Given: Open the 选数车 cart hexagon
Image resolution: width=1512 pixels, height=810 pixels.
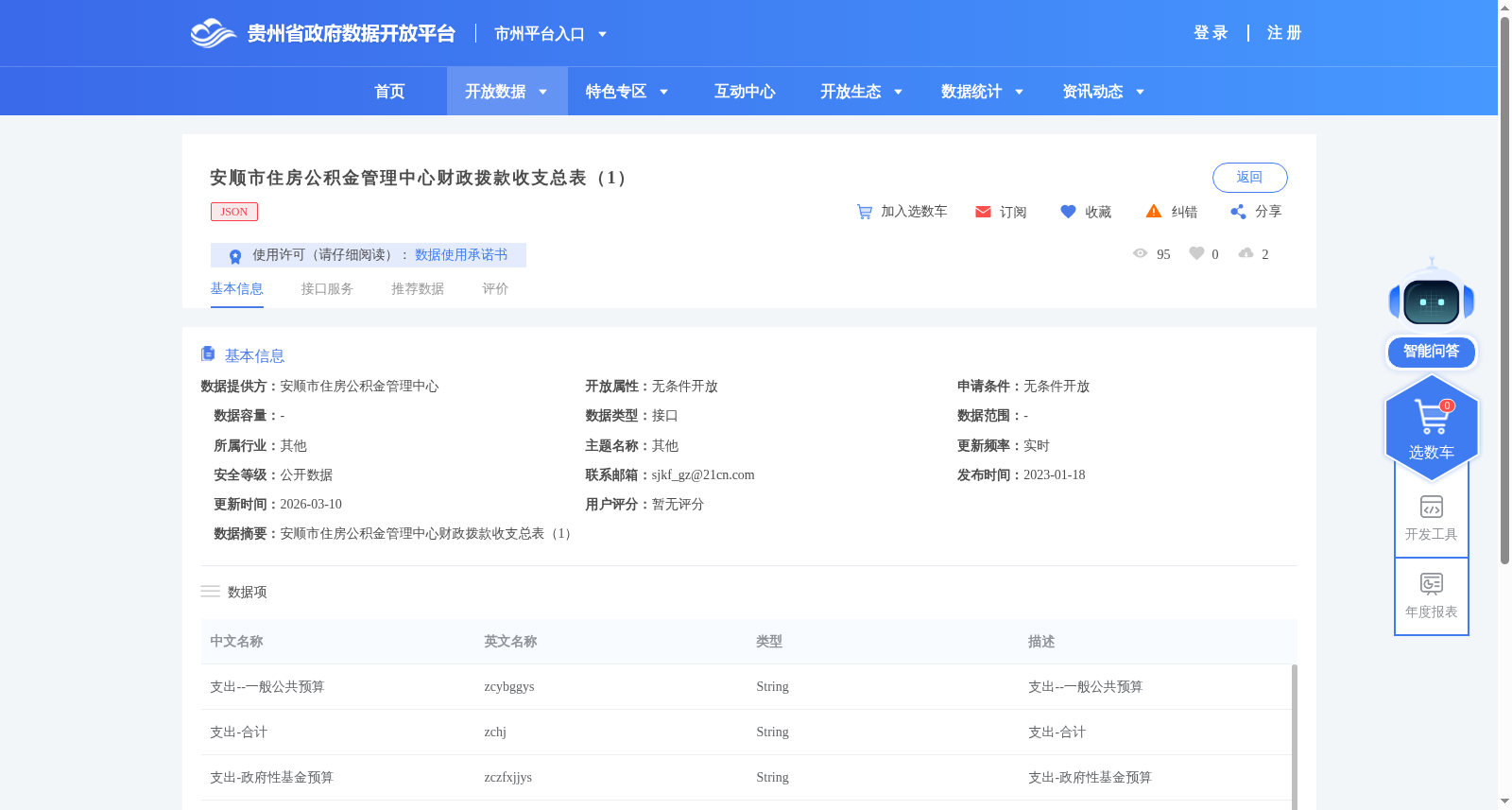Looking at the screenshot, I should point(1432,427).
